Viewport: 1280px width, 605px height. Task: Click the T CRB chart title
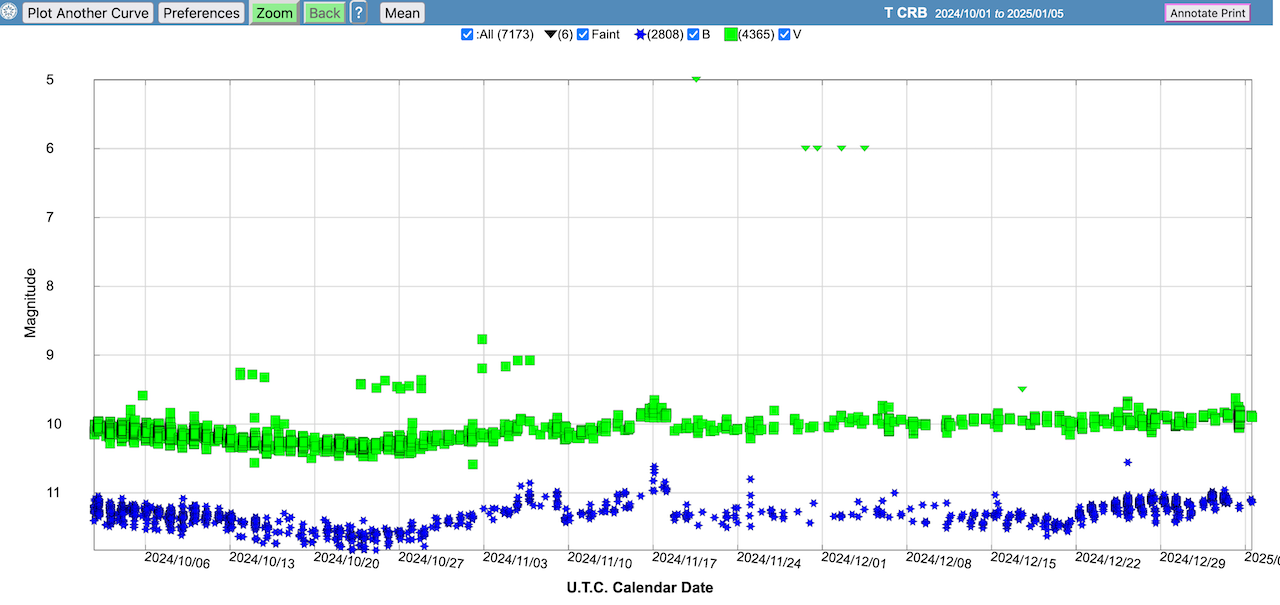(905, 13)
